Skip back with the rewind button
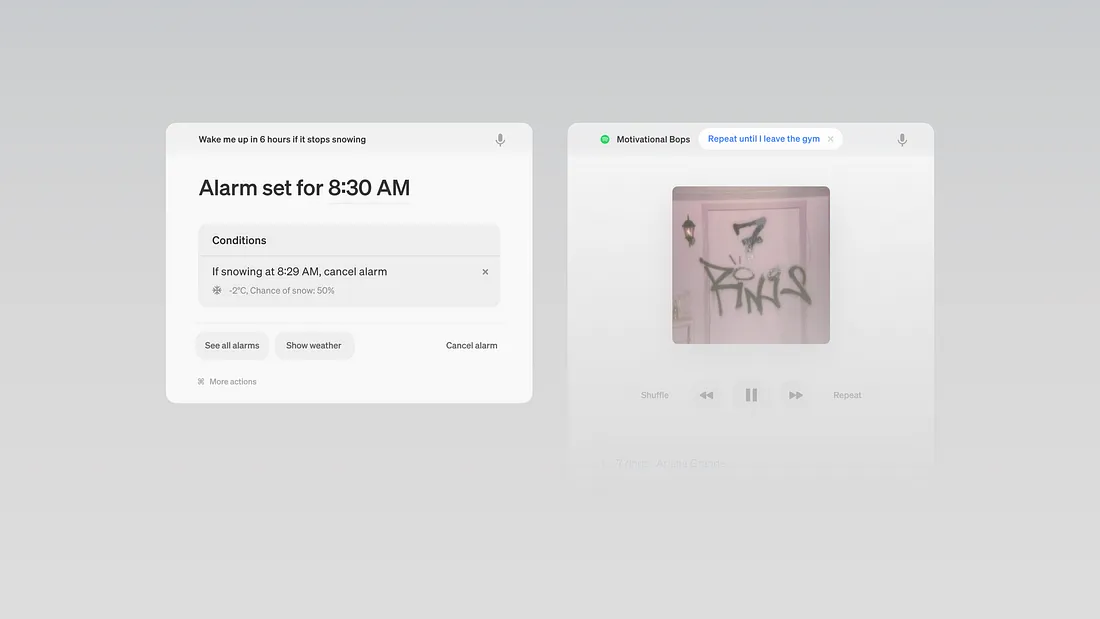 [706, 395]
